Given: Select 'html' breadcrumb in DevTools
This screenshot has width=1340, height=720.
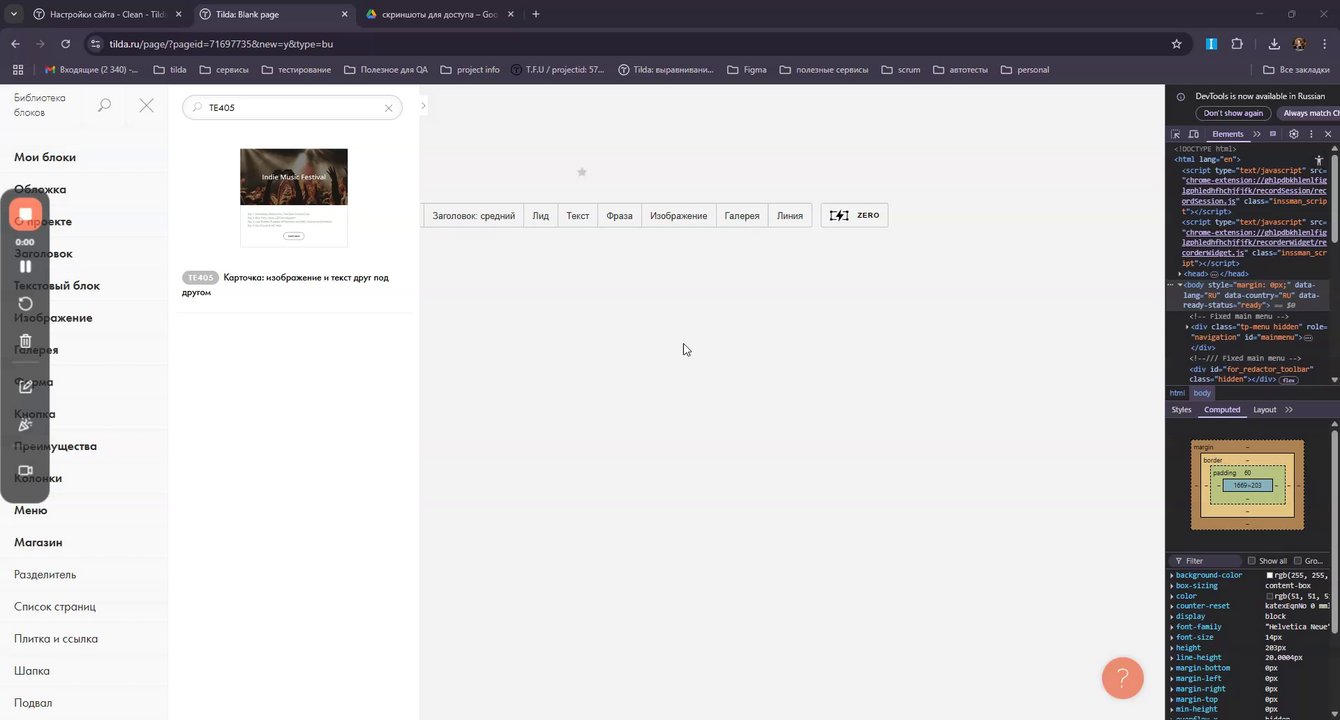Looking at the screenshot, I should (1177, 393).
